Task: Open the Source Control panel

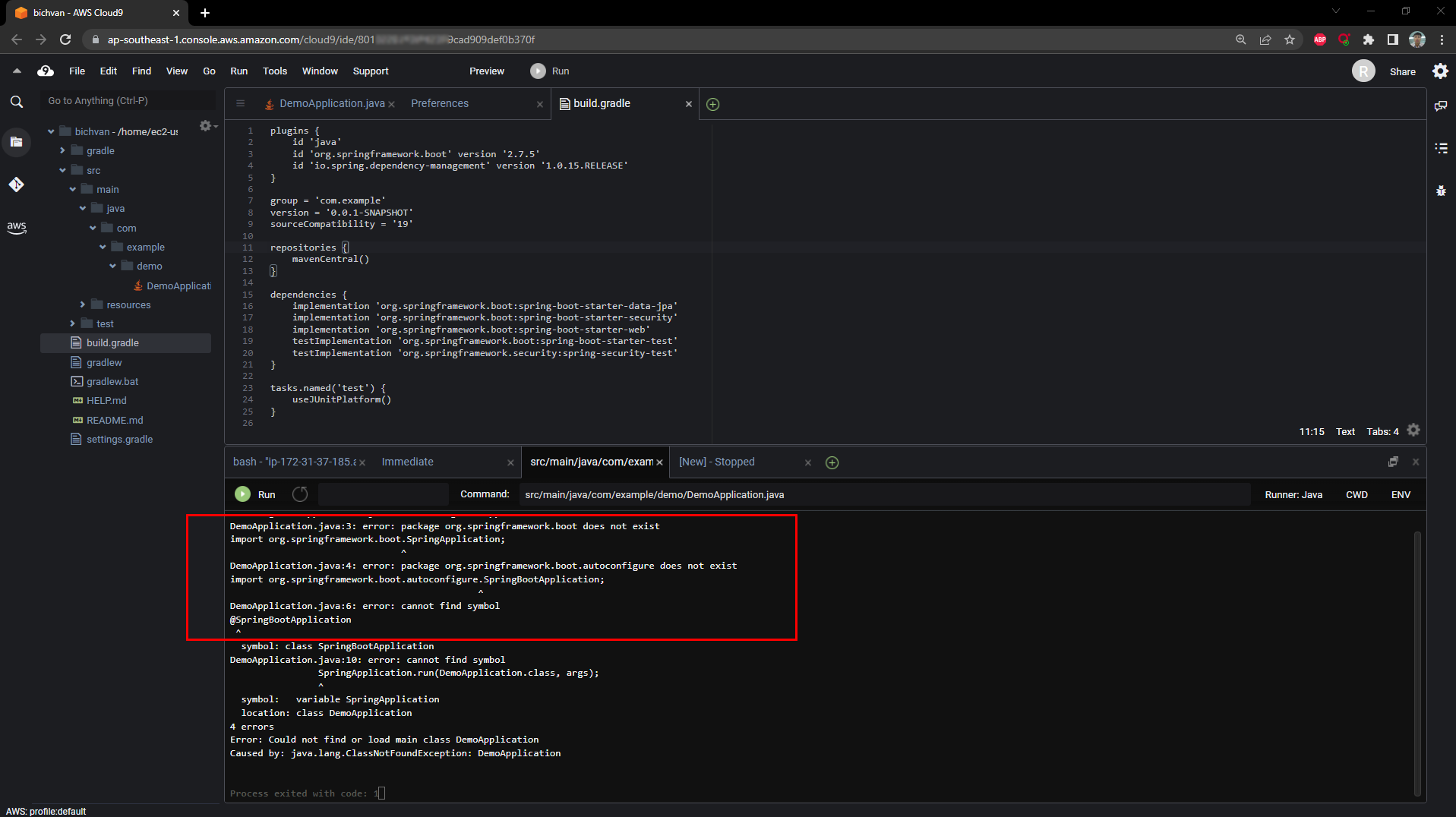Action: (17, 185)
